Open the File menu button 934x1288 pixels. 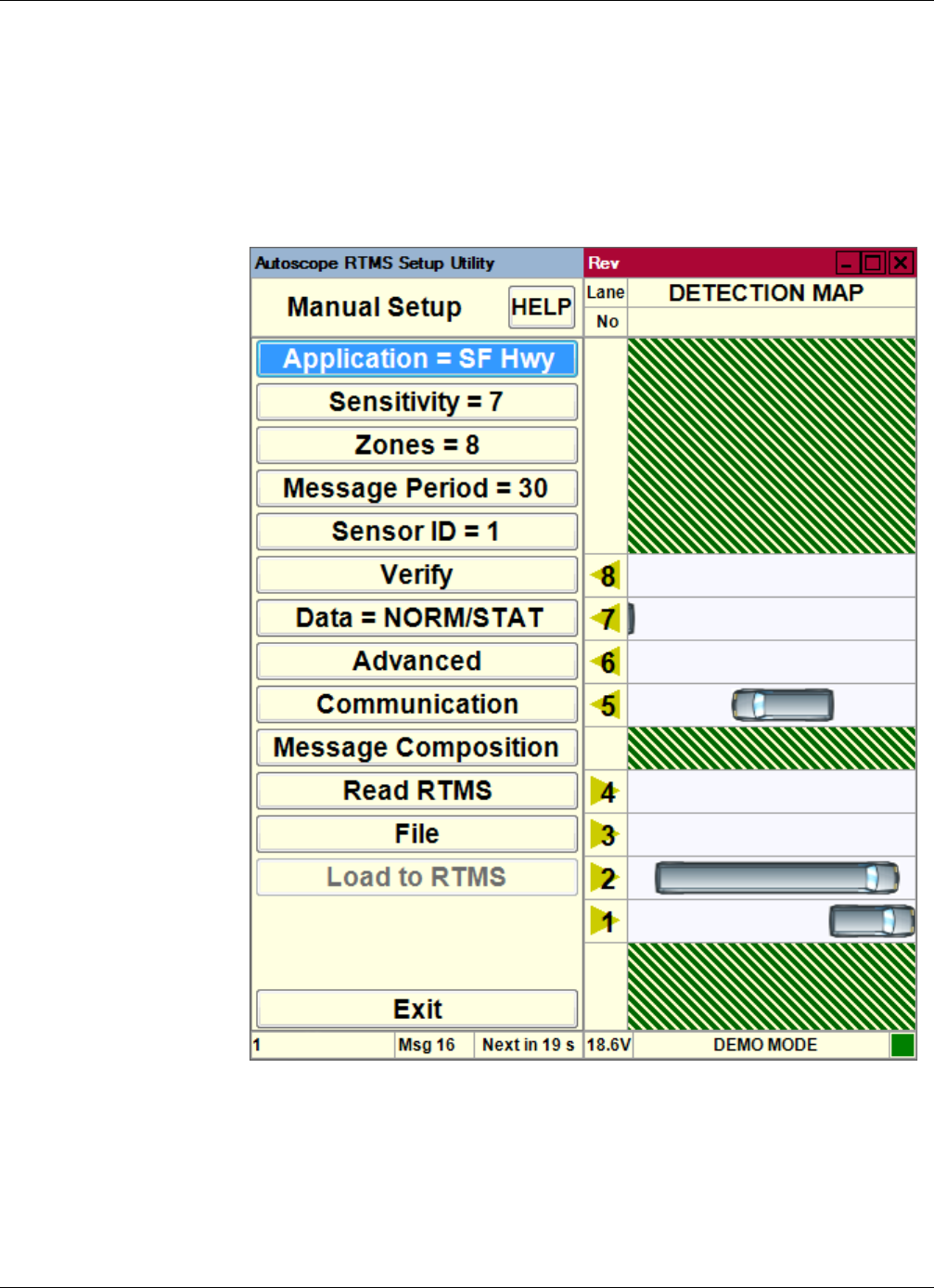(x=417, y=833)
